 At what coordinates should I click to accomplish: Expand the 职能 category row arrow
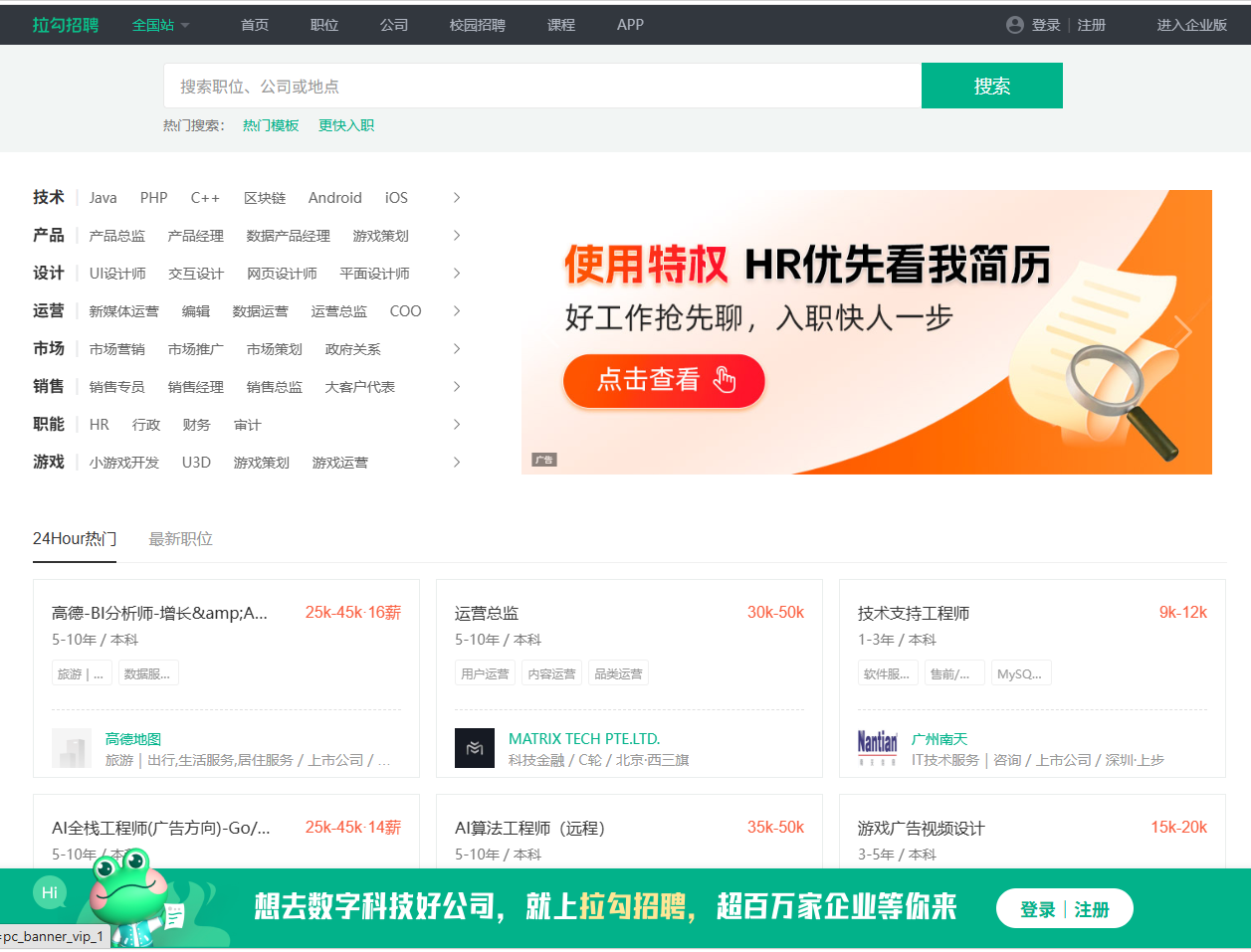coord(457,425)
